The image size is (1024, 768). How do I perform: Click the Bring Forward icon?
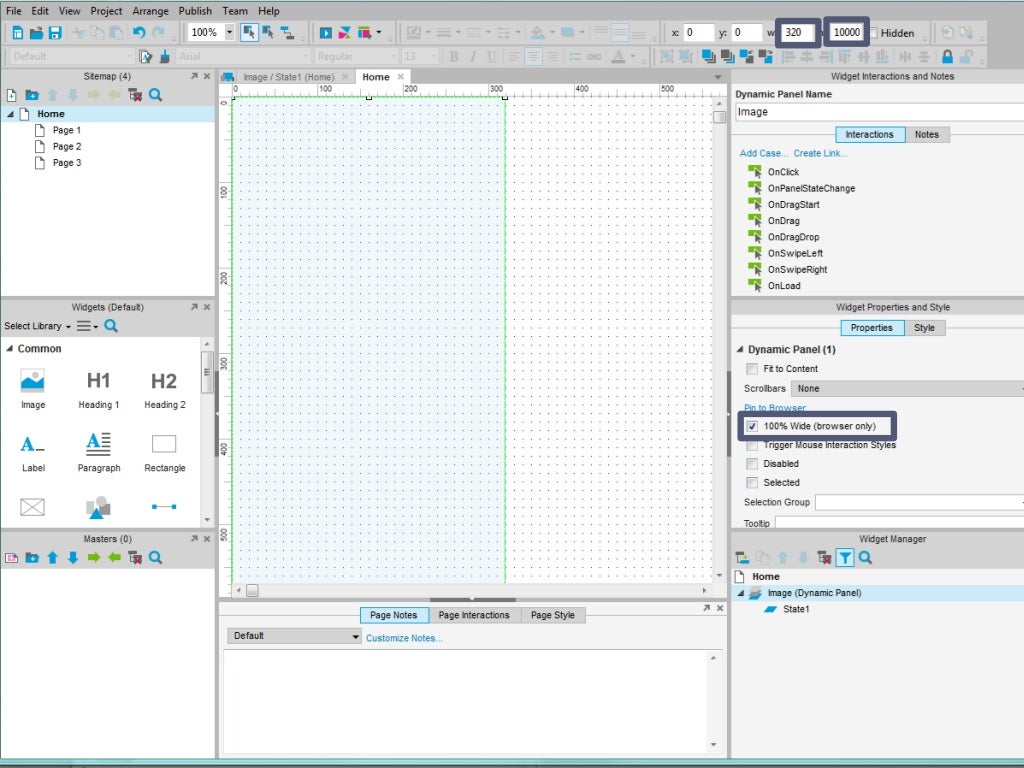pyautogui.click(x=746, y=57)
